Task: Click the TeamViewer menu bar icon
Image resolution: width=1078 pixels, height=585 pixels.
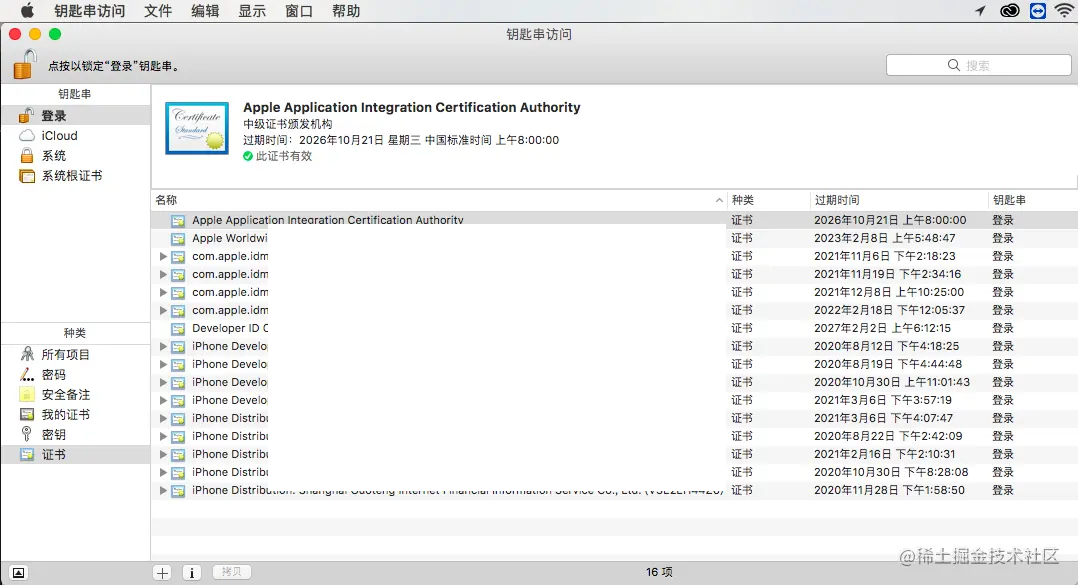Action: tap(1037, 10)
